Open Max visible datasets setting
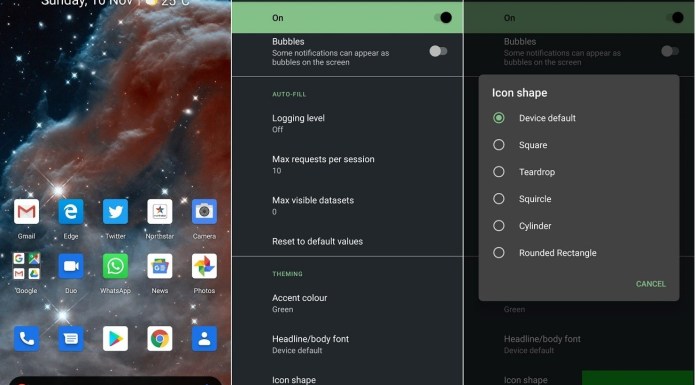Viewport: 696px width, 385px height. 347,205
